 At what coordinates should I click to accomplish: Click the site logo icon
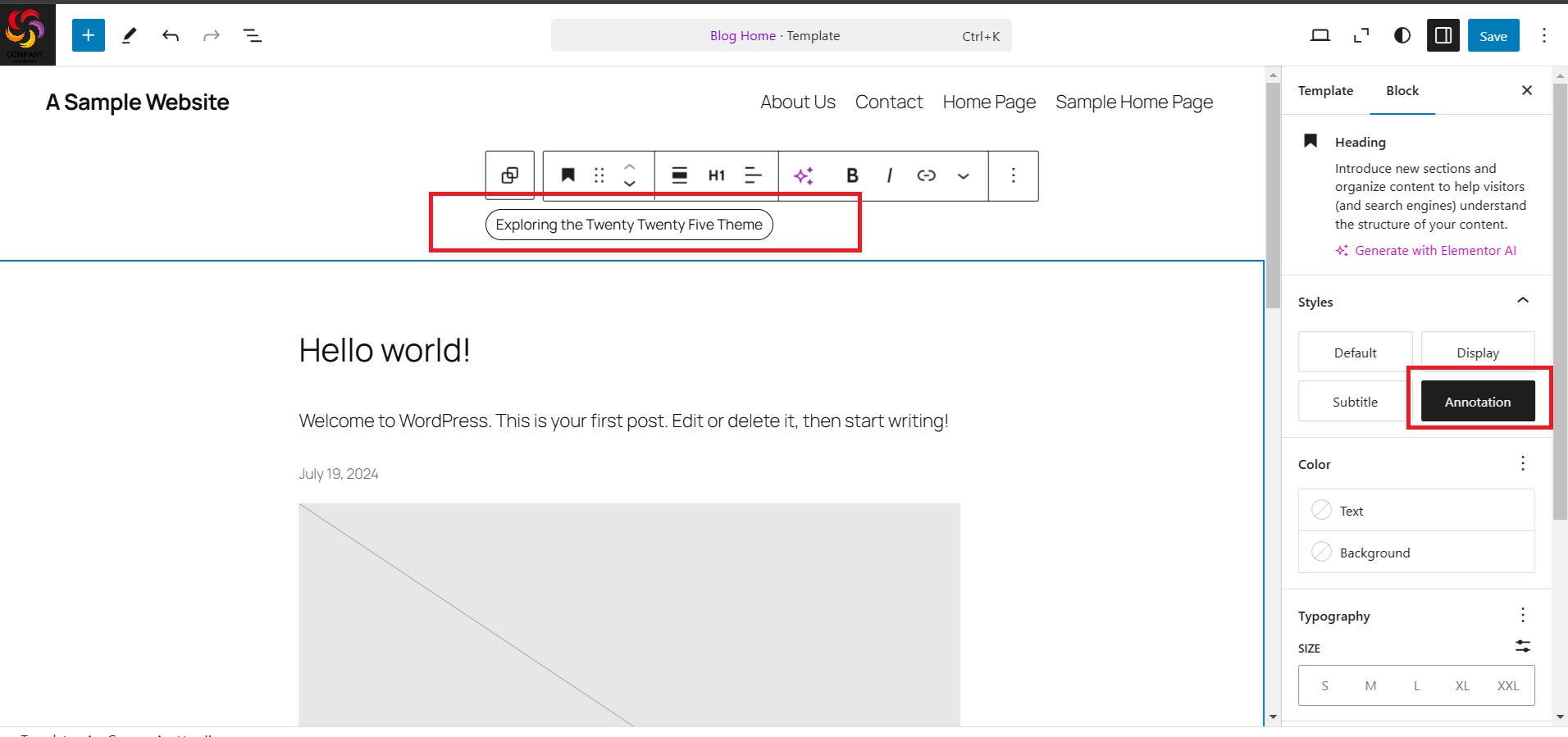(x=28, y=33)
